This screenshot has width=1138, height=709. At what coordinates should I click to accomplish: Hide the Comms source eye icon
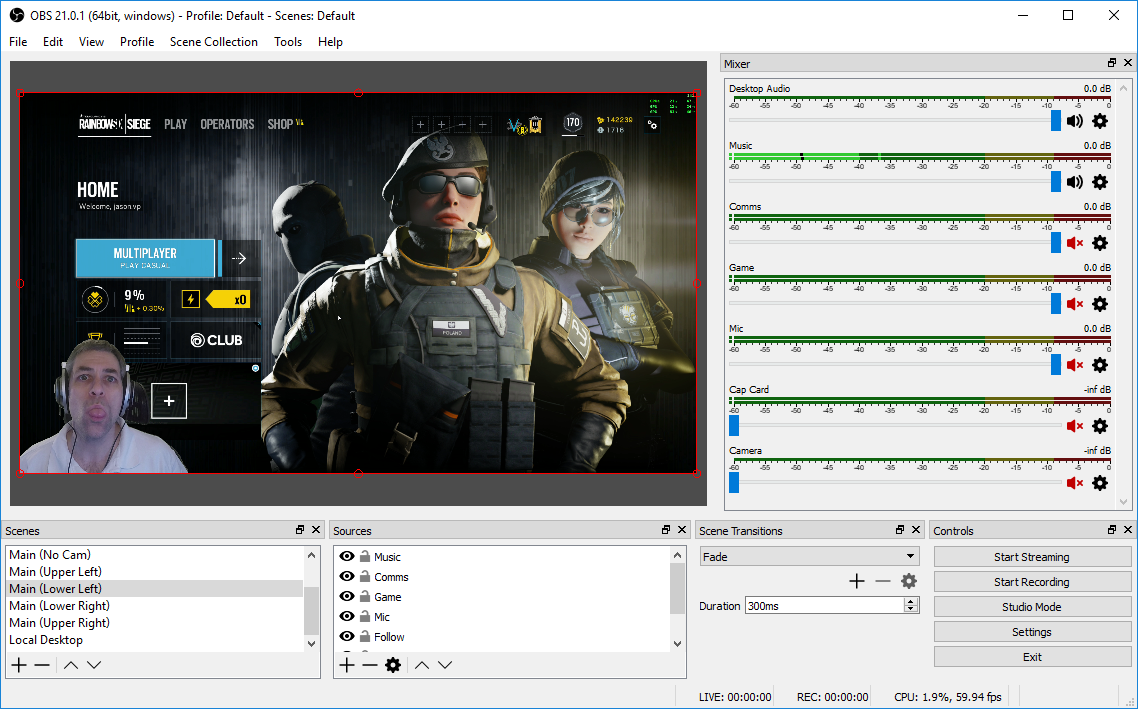(x=347, y=576)
